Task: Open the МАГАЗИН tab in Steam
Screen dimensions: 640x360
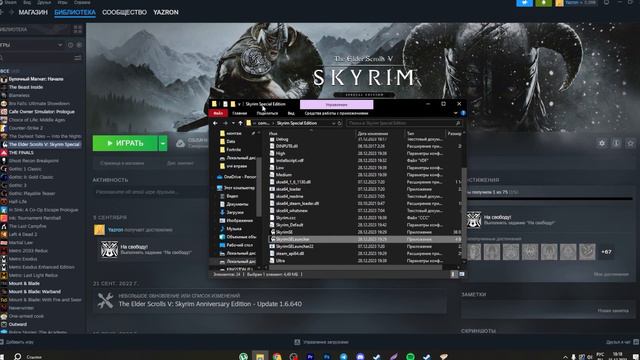Action: [33, 12]
